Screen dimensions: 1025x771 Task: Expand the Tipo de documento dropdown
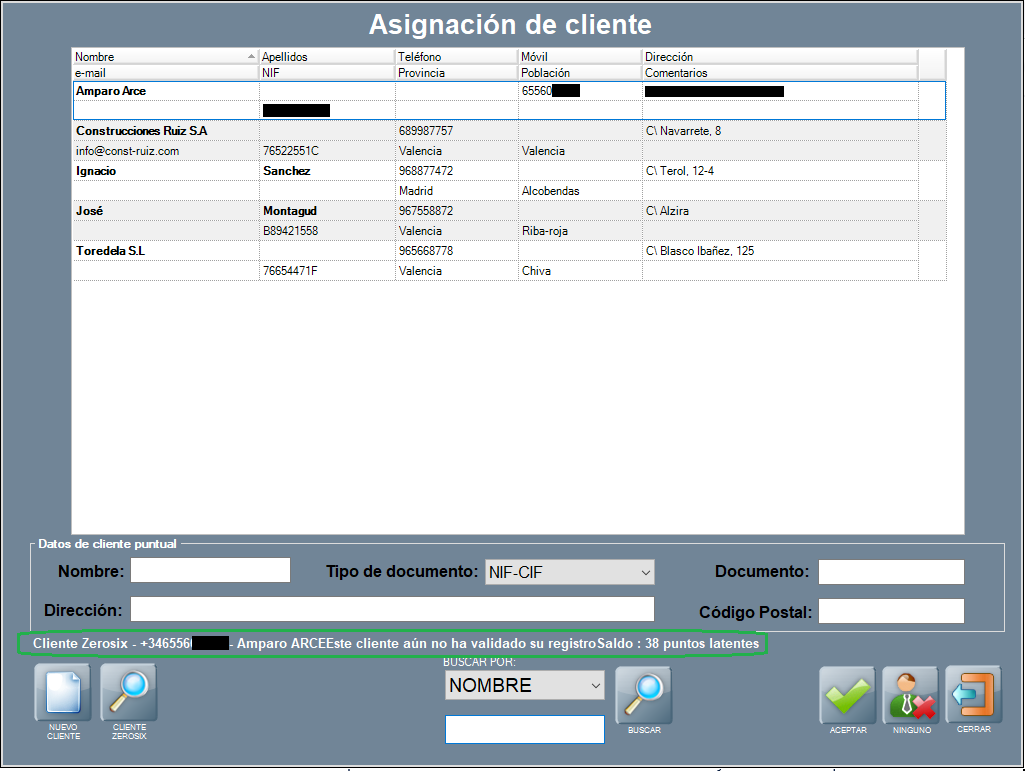click(x=569, y=572)
